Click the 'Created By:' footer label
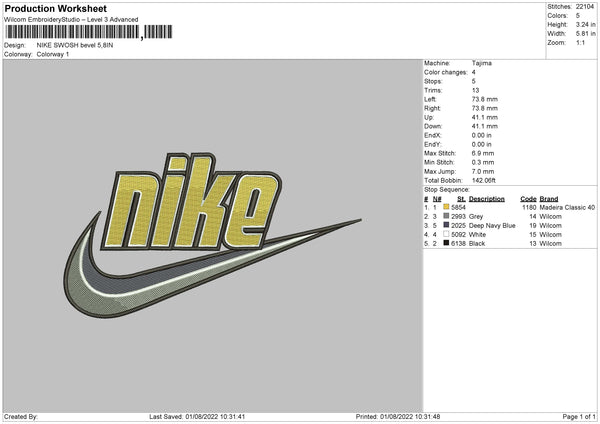Screen dimensions: 600x424 tap(21, 417)
